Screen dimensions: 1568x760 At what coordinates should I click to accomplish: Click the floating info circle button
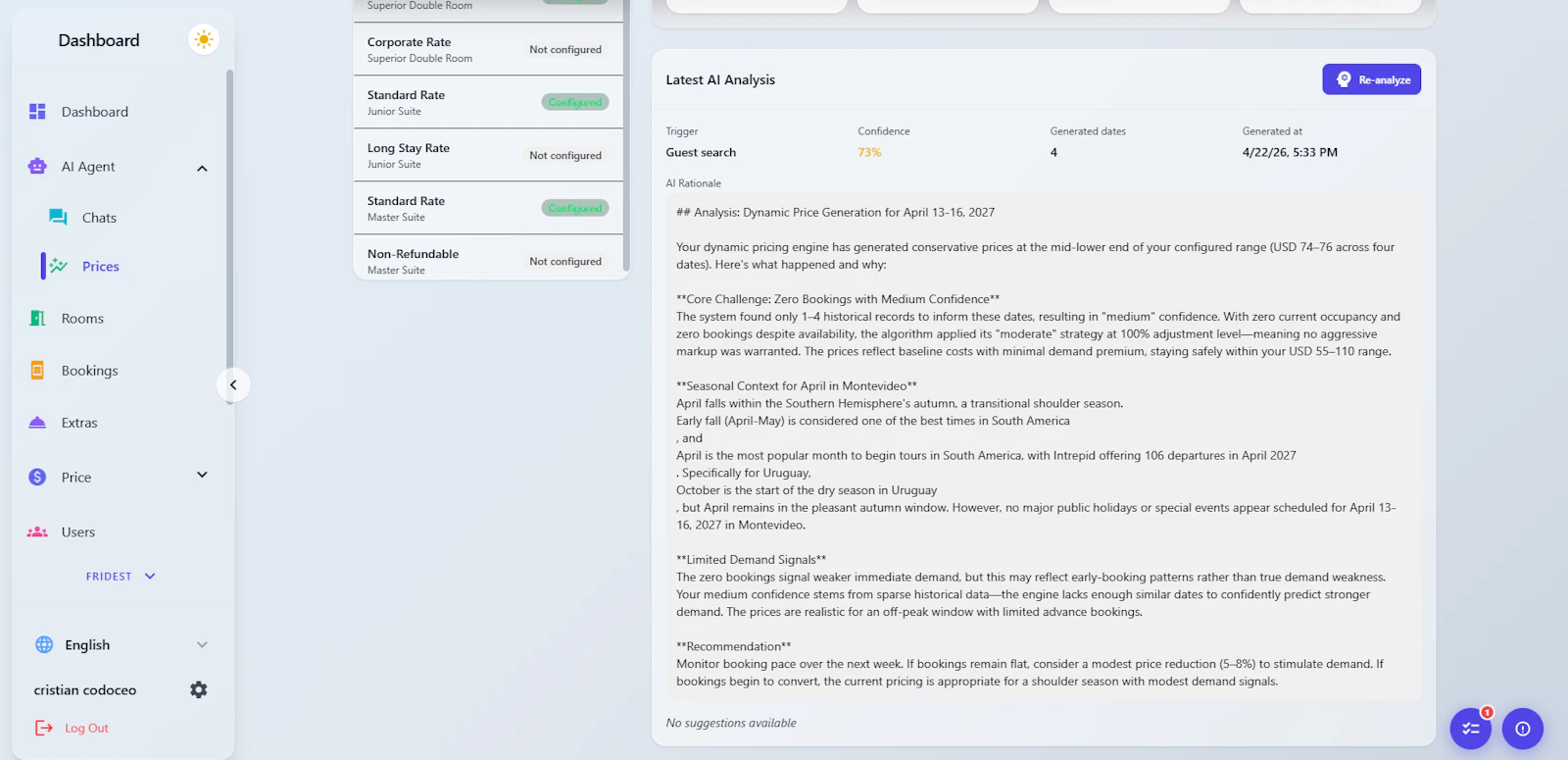pos(1523,729)
